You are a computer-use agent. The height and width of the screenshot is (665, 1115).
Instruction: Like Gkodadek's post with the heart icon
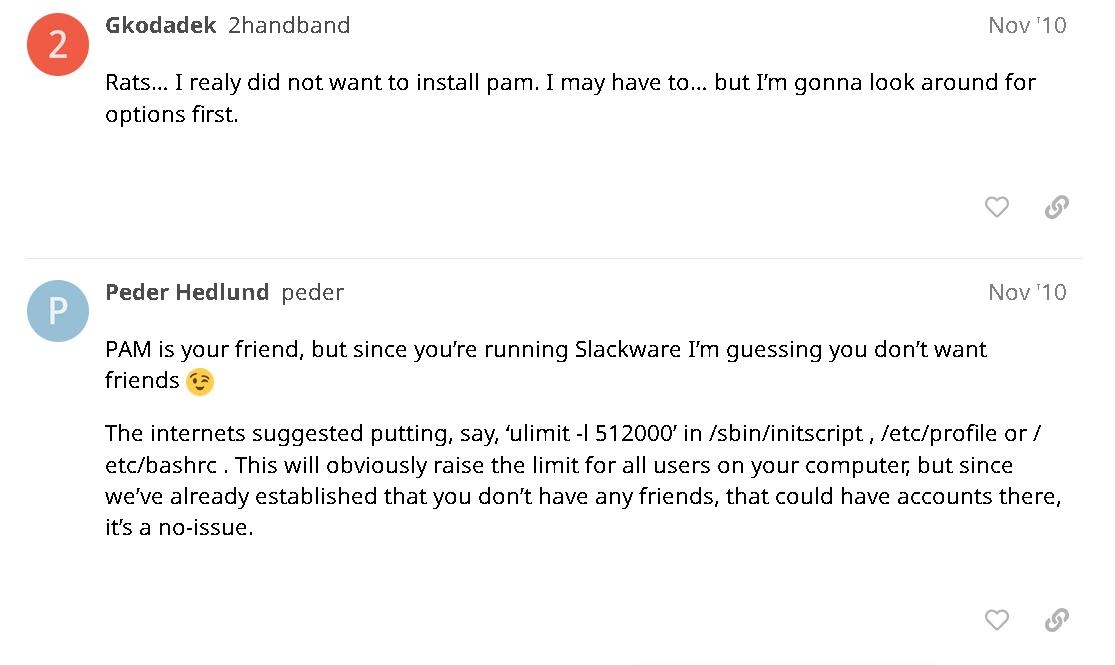click(997, 207)
